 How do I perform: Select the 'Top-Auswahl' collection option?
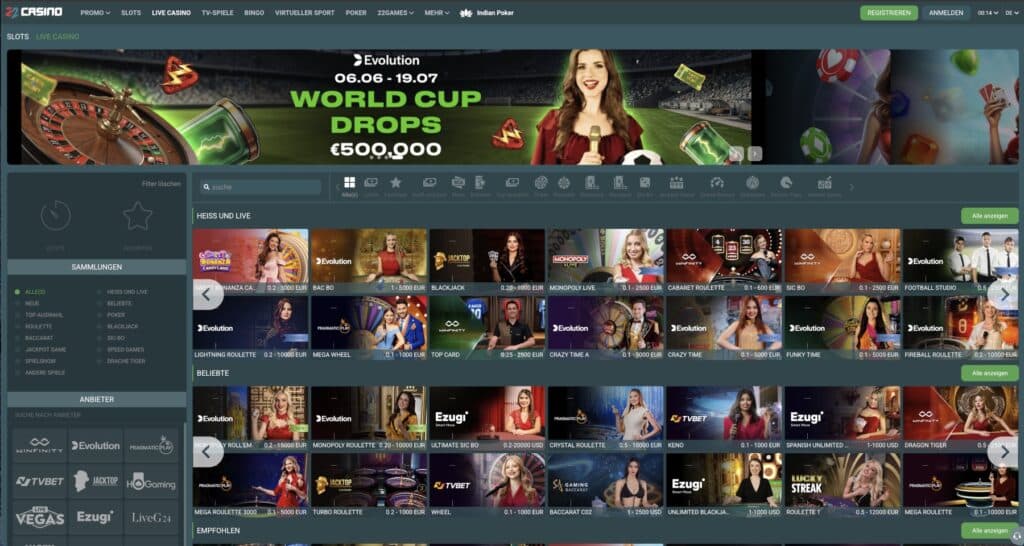click(39, 315)
